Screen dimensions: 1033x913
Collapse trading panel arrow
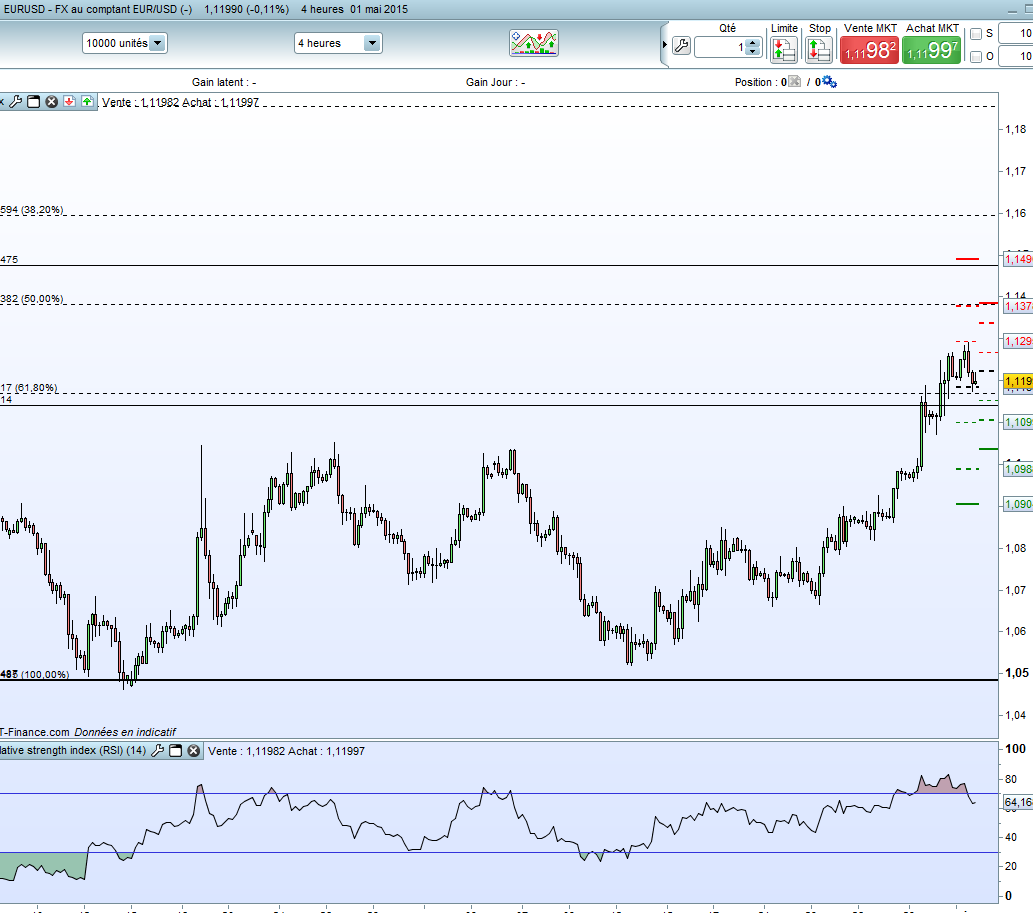[x=665, y=45]
